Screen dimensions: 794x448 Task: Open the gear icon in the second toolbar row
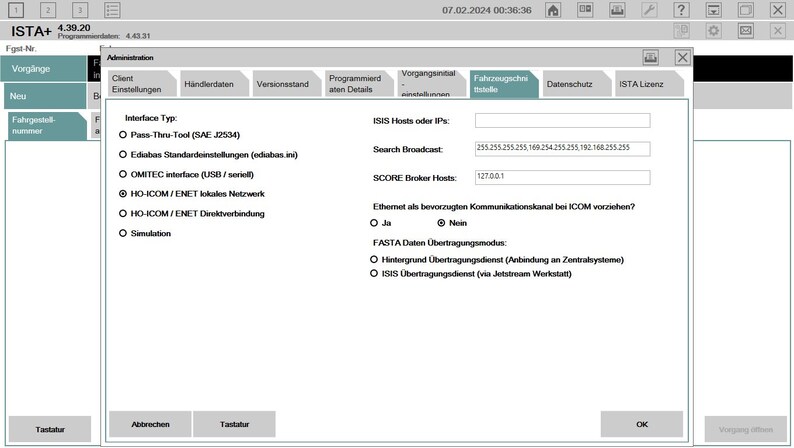(713, 31)
